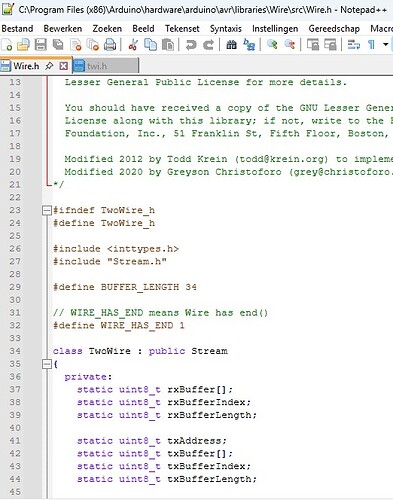
Task: Toggle show all characters pilcrow icon
Action: (x=371, y=44)
